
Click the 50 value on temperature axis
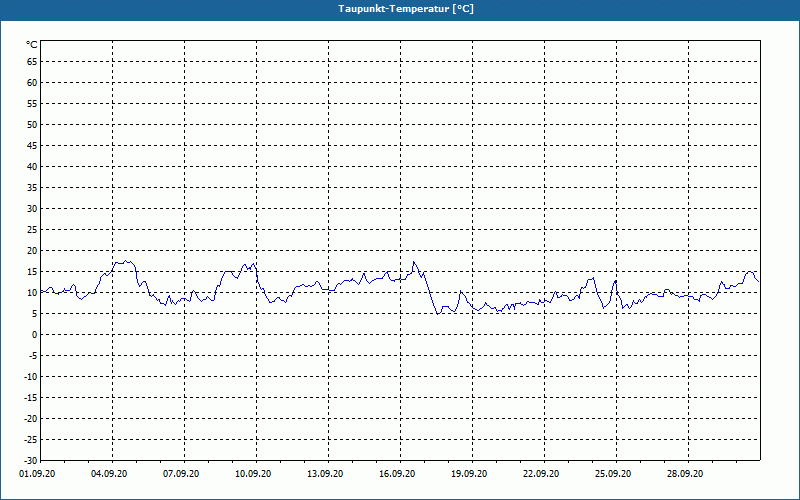tap(32, 124)
